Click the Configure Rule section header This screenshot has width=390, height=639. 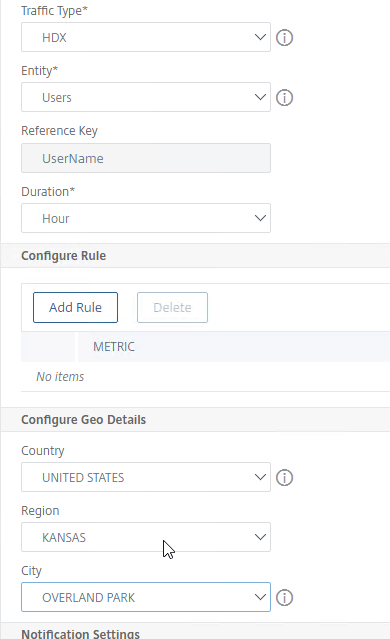pyautogui.click(x=64, y=256)
